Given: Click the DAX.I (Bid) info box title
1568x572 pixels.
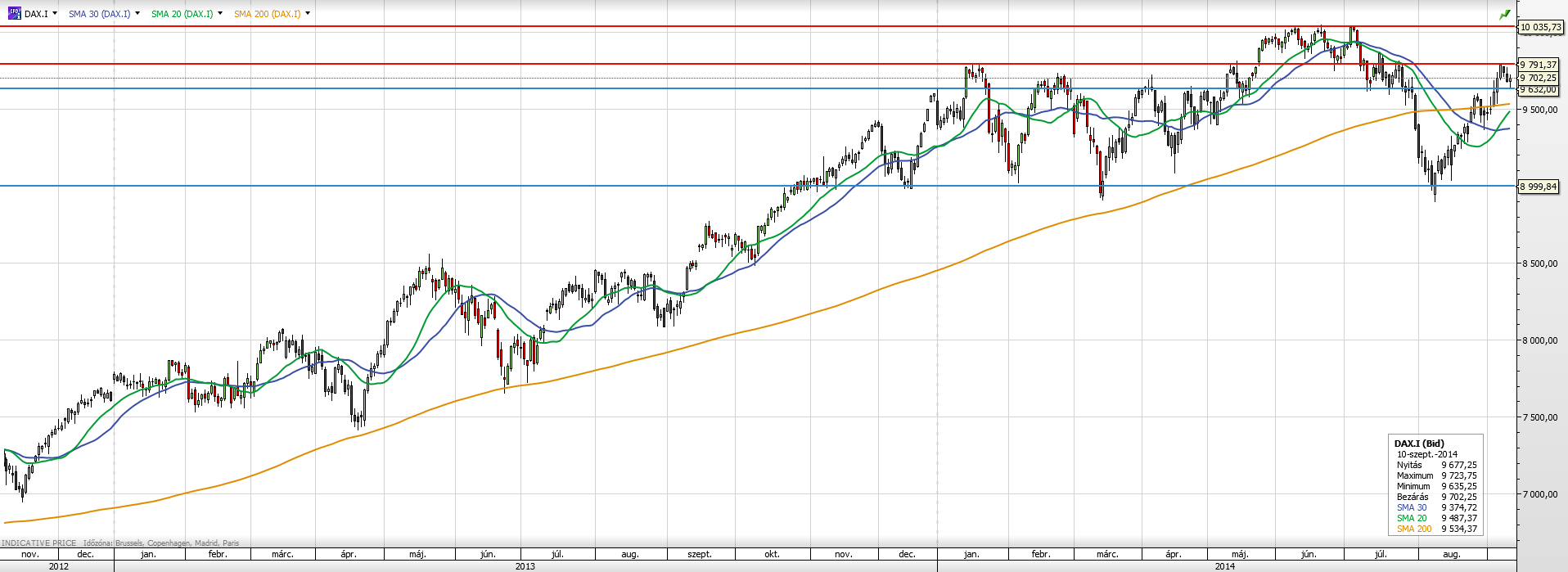Looking at the screenshot, I should coord(1419,444).
